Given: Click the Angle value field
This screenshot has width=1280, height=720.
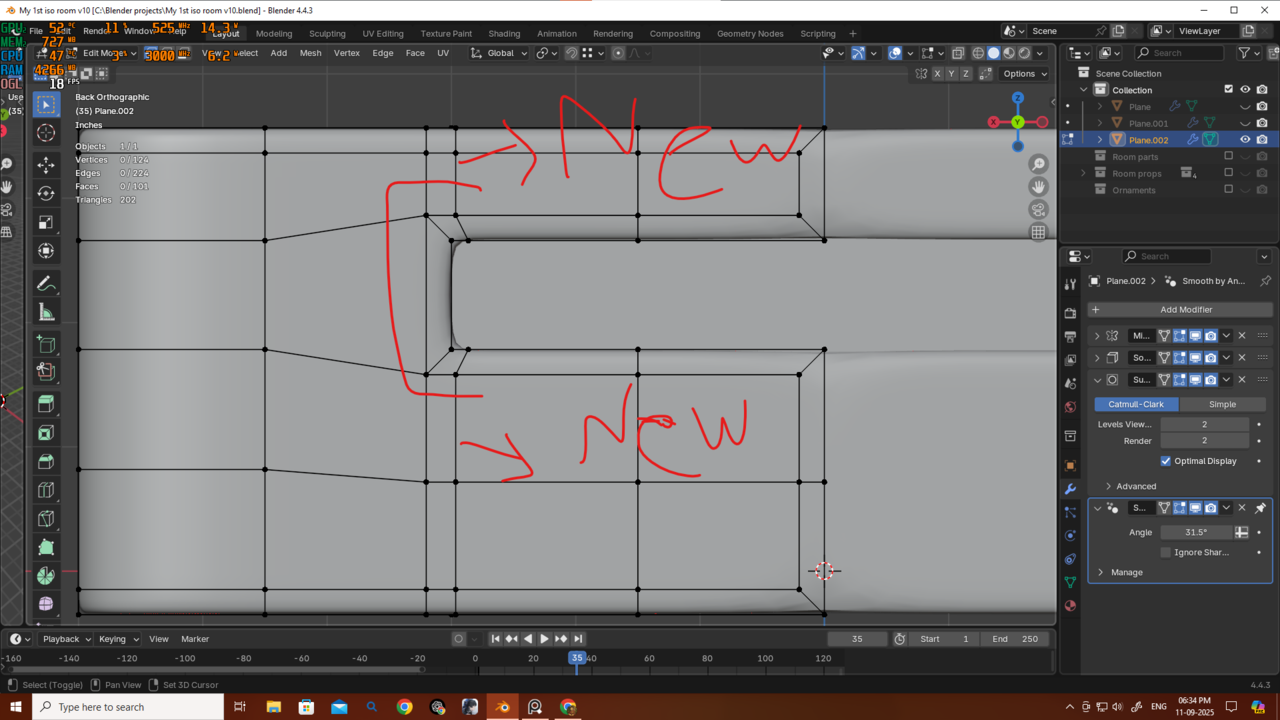Looking at the screenshot, I should click(1196, 532).
